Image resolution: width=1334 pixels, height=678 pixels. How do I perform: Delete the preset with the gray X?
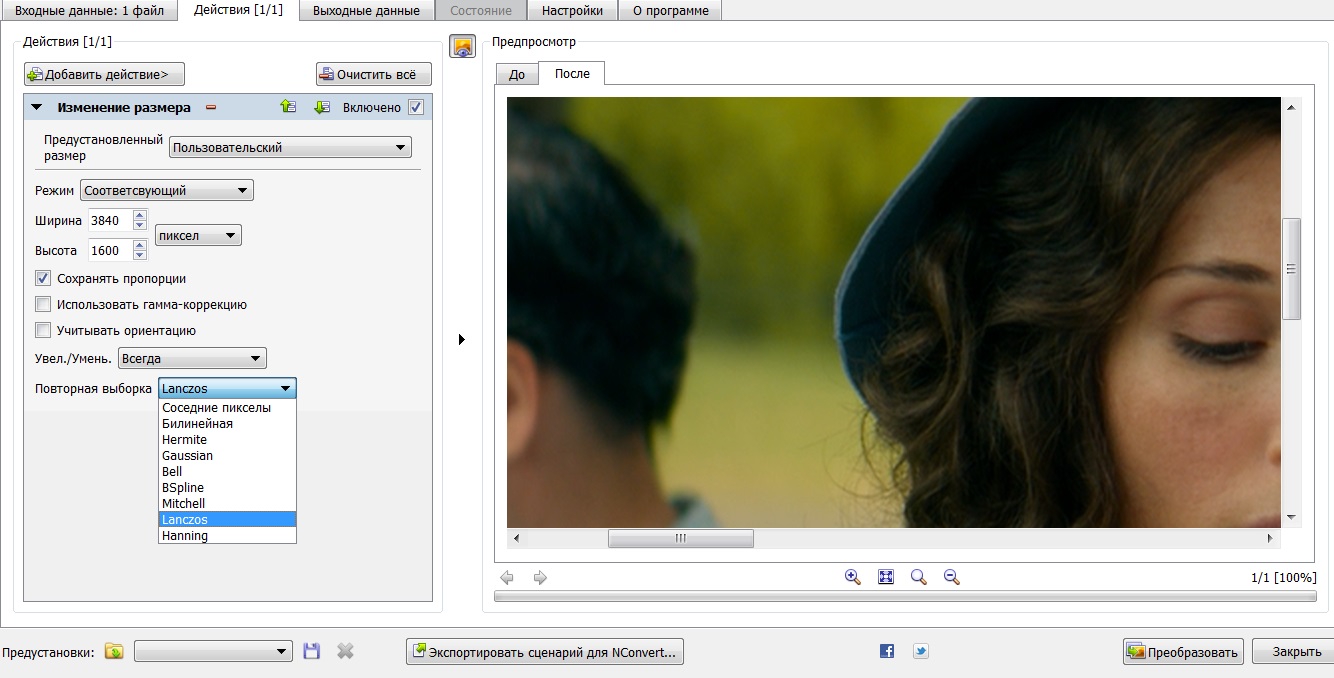tap(345, 651)
